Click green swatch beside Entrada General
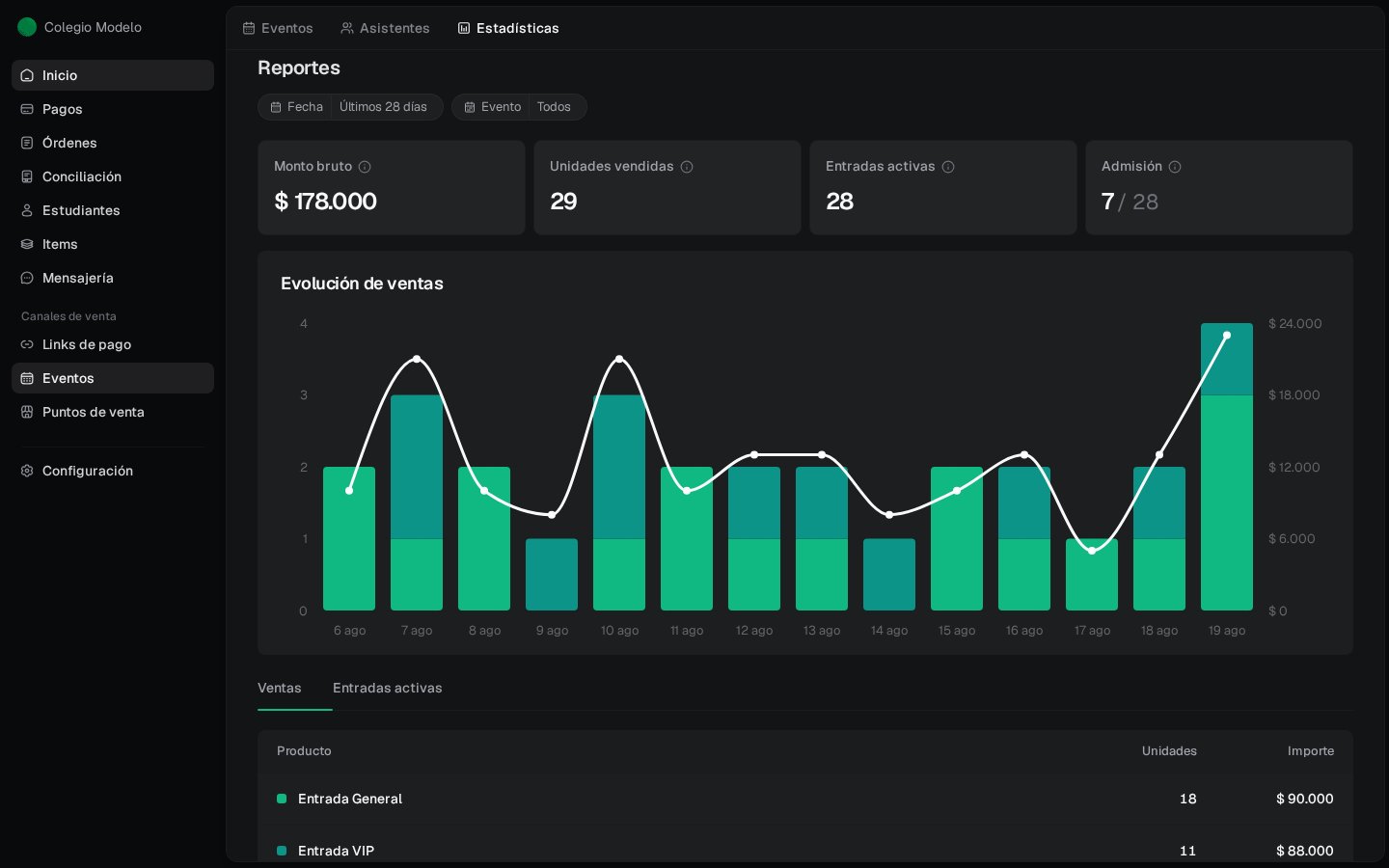The image size is (1389, 868). [282, 799]
